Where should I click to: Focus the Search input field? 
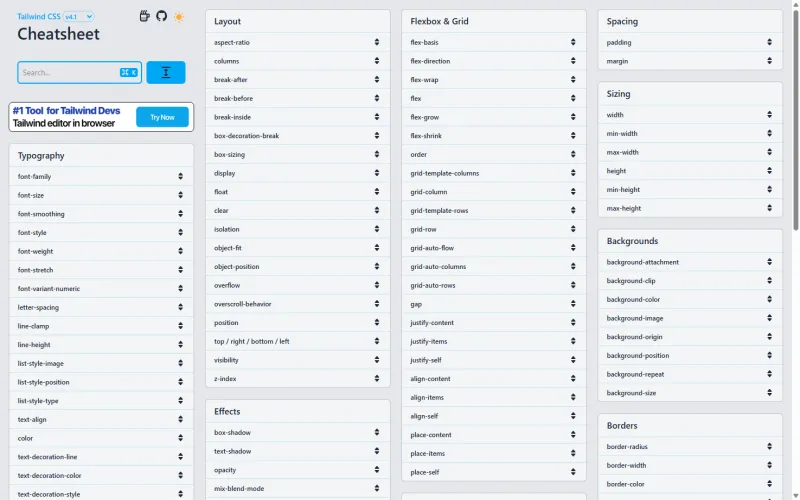click(x=80, y=72)
